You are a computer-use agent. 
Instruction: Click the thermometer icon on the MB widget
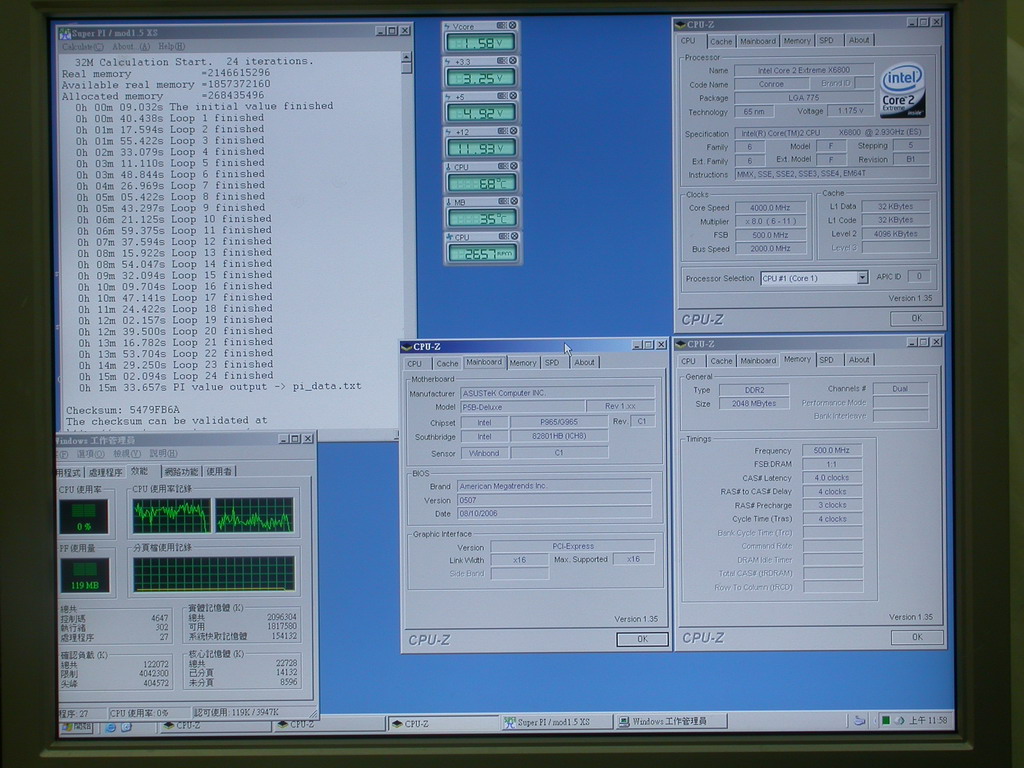tap(449, 202)
